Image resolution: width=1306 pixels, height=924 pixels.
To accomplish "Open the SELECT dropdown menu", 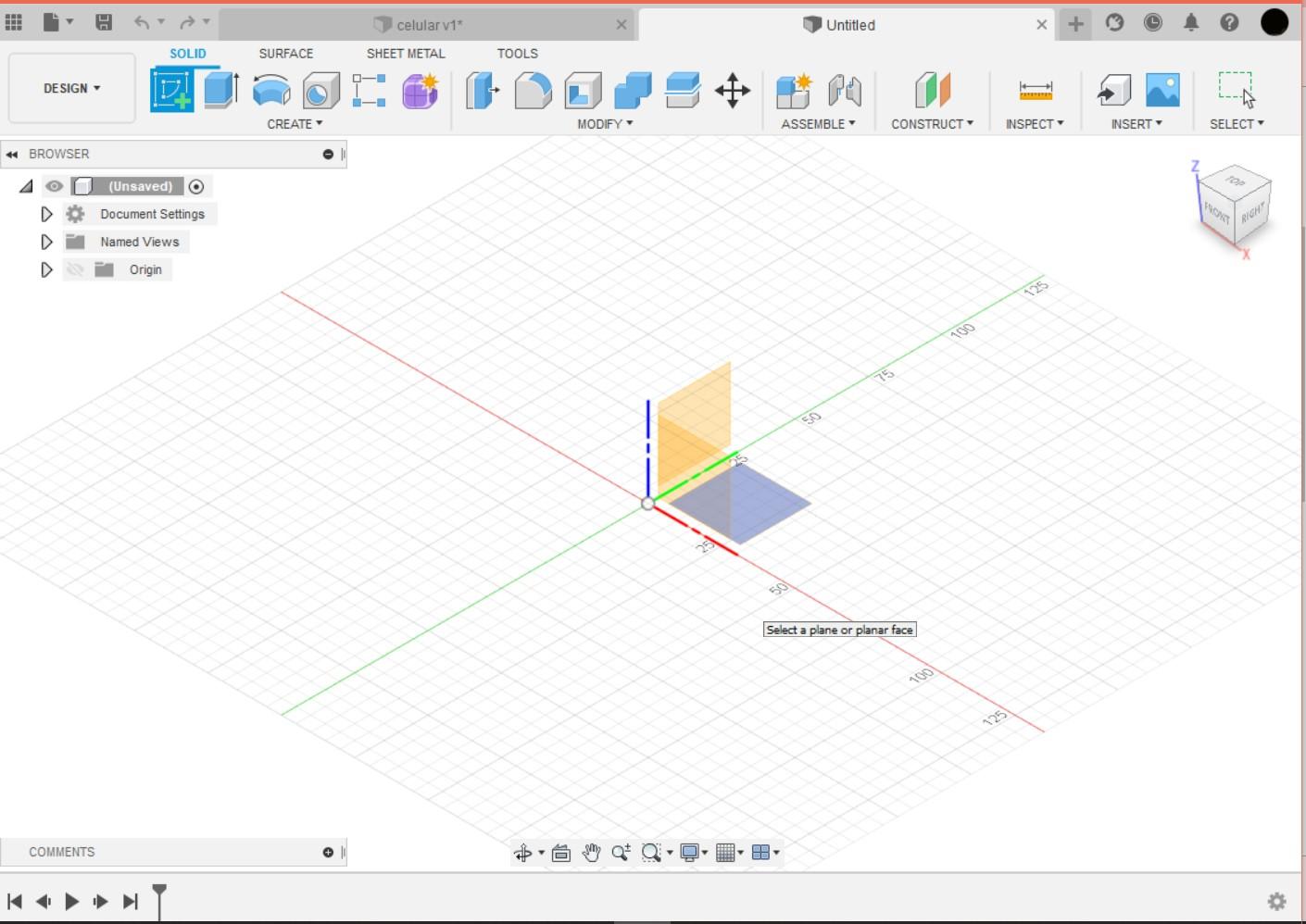I will pyautogui.click(x=1237, y=124).
